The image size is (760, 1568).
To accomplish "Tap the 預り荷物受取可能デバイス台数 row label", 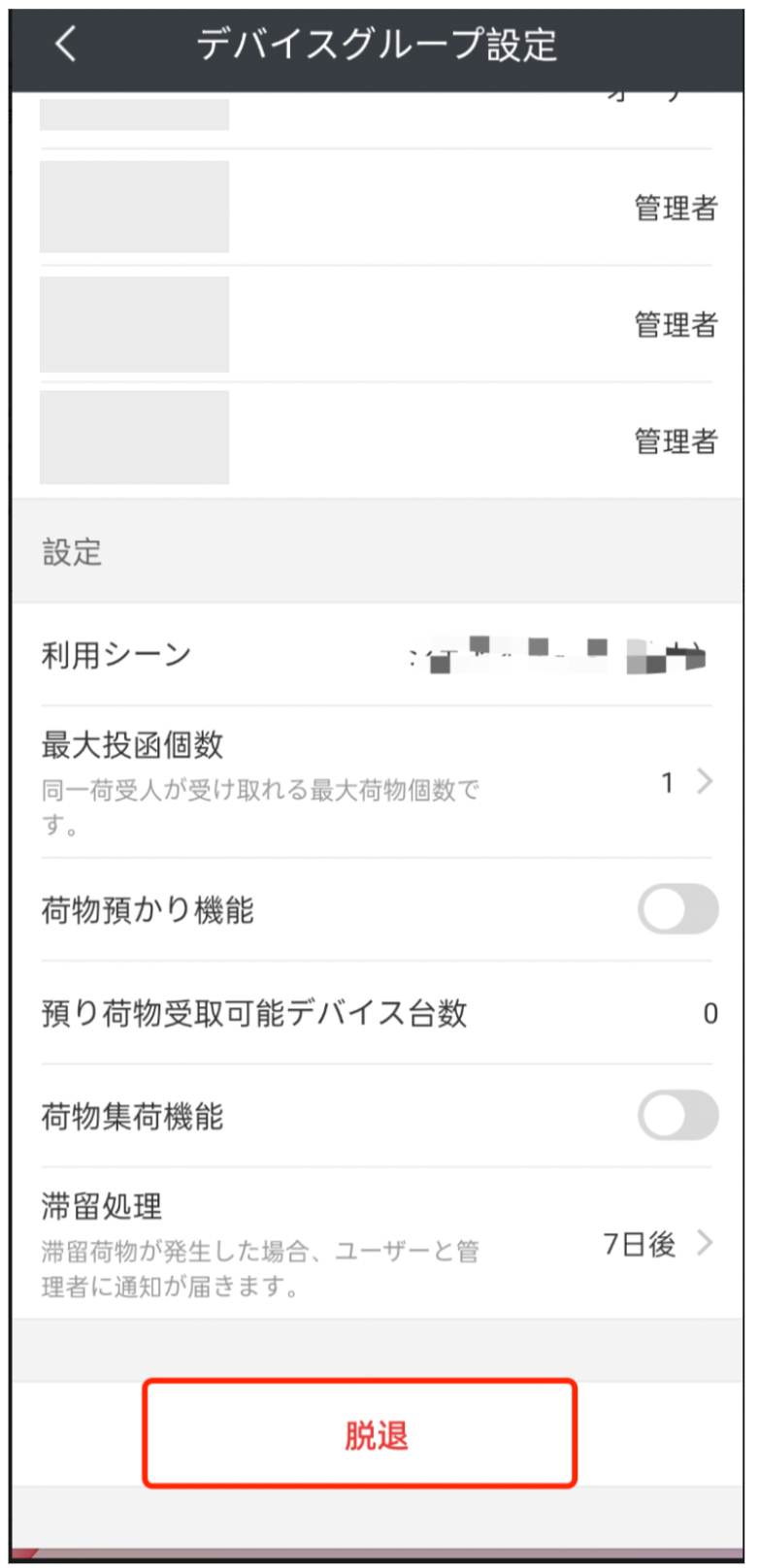I will tap(254, 1013).
